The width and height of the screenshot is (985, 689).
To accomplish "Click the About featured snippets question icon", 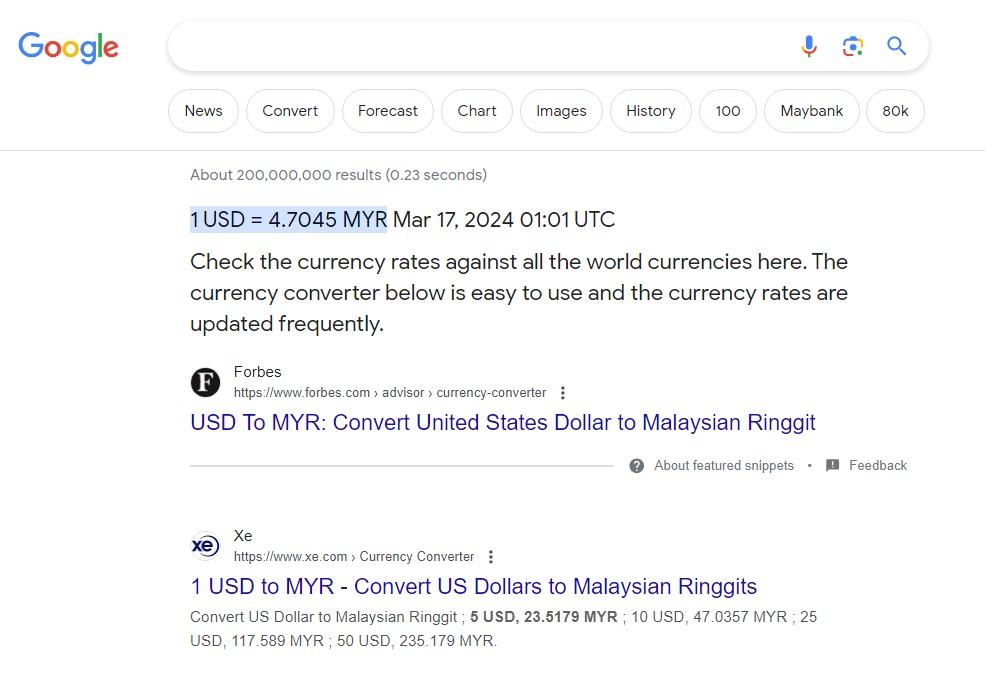I will (636, 465).
